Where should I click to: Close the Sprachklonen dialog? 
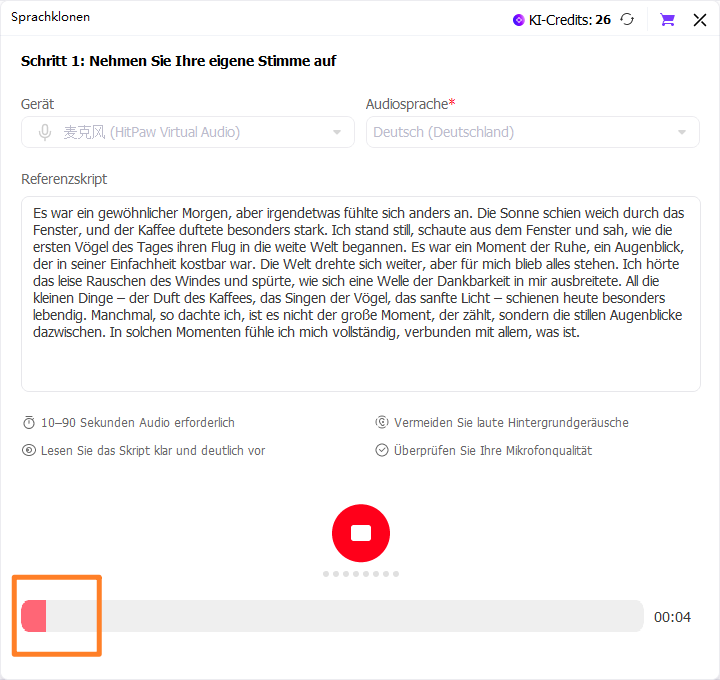700,20
